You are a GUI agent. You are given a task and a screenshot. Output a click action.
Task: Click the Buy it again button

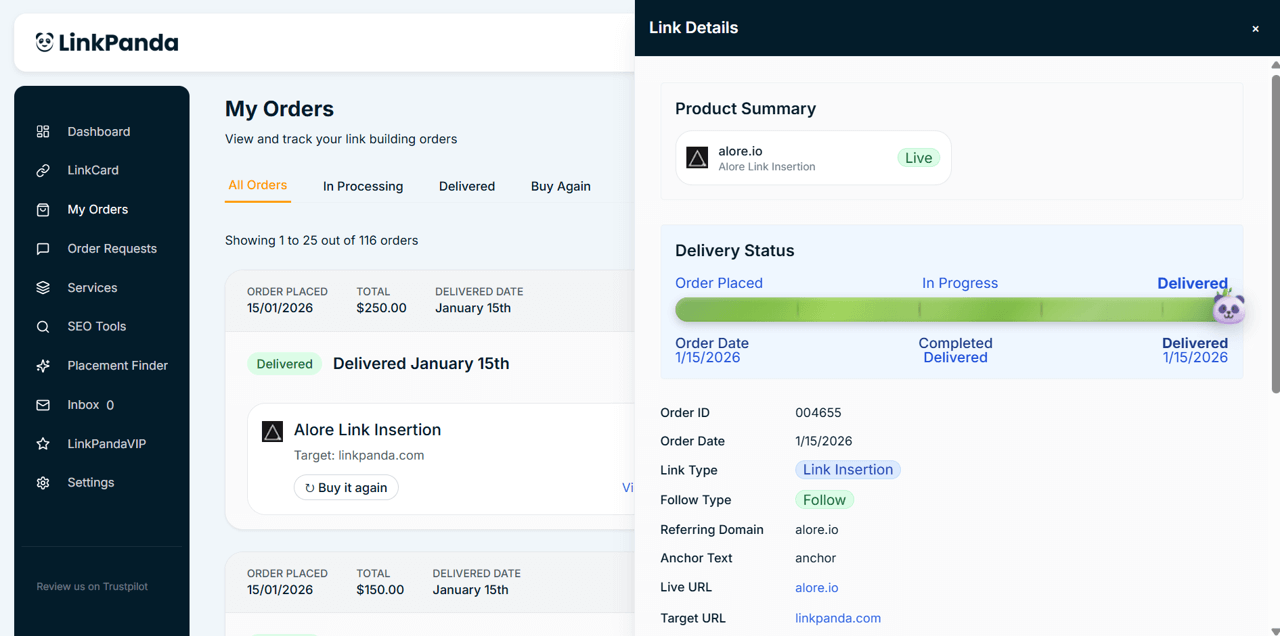point(345,487)
